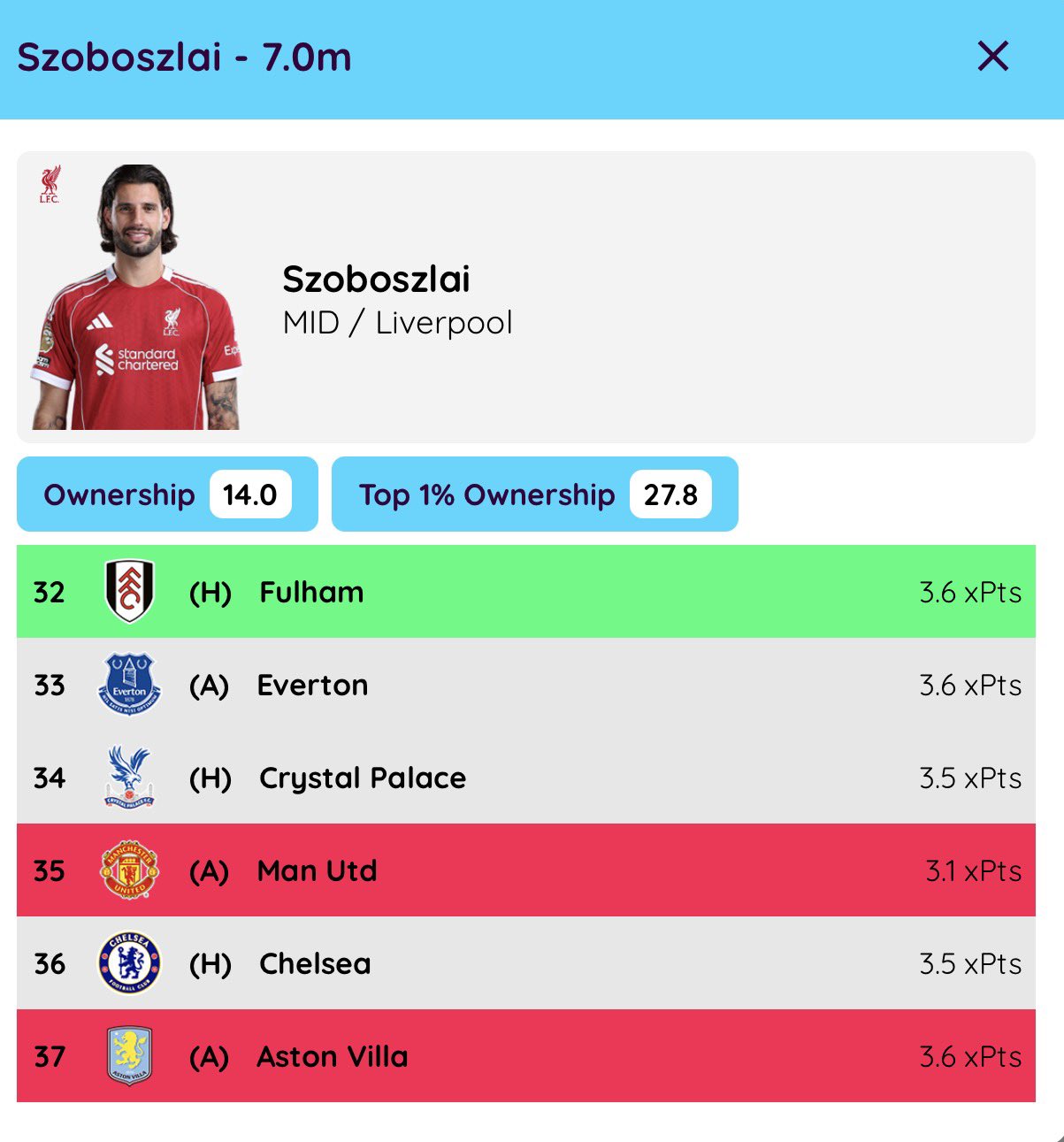Close the Szoboszlai player popup
Viewport: 1064px width, 1142px height.
tap(992, 57)
